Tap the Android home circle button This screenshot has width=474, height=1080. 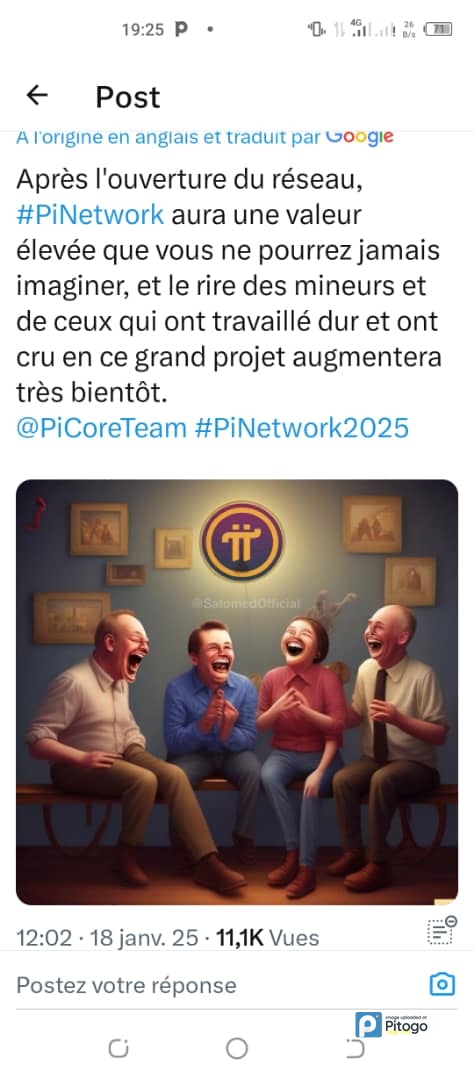(236, 1048)
